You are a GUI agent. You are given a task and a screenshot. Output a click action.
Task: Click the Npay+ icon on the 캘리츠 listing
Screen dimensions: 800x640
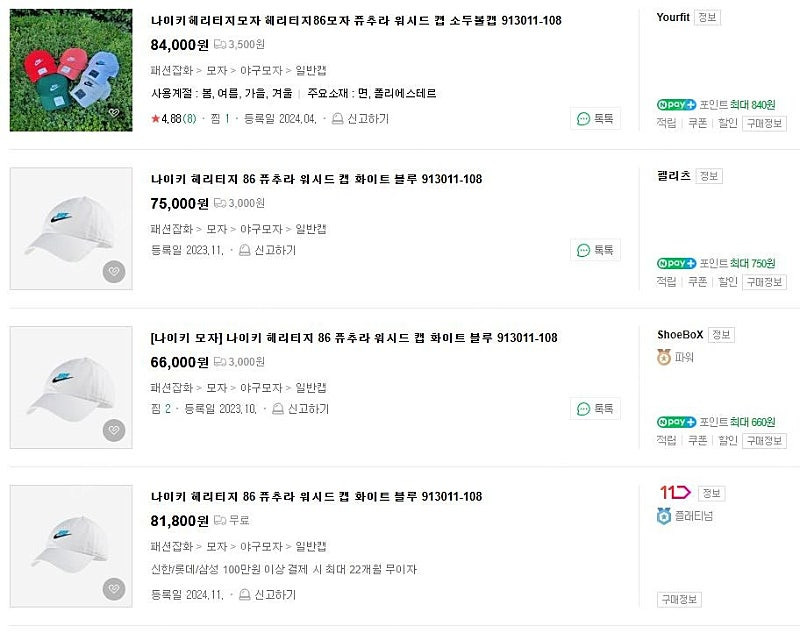[x=676, y=264]
